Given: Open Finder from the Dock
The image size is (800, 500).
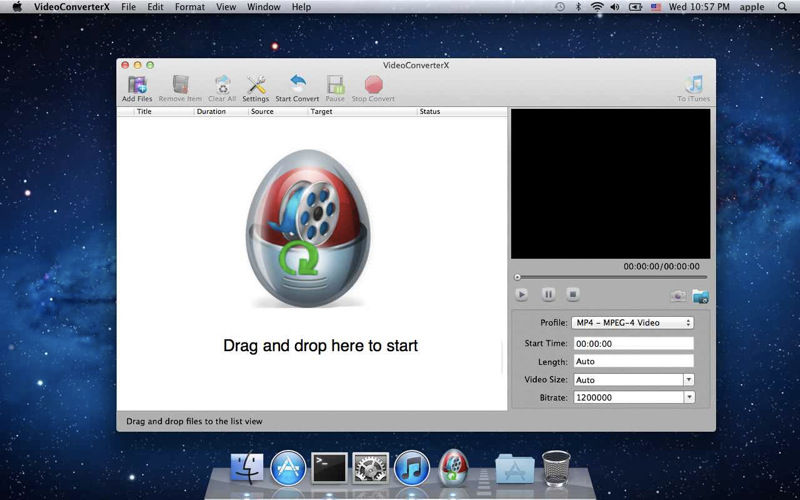Looking at the screenshot, I should [x=247, y=468].
